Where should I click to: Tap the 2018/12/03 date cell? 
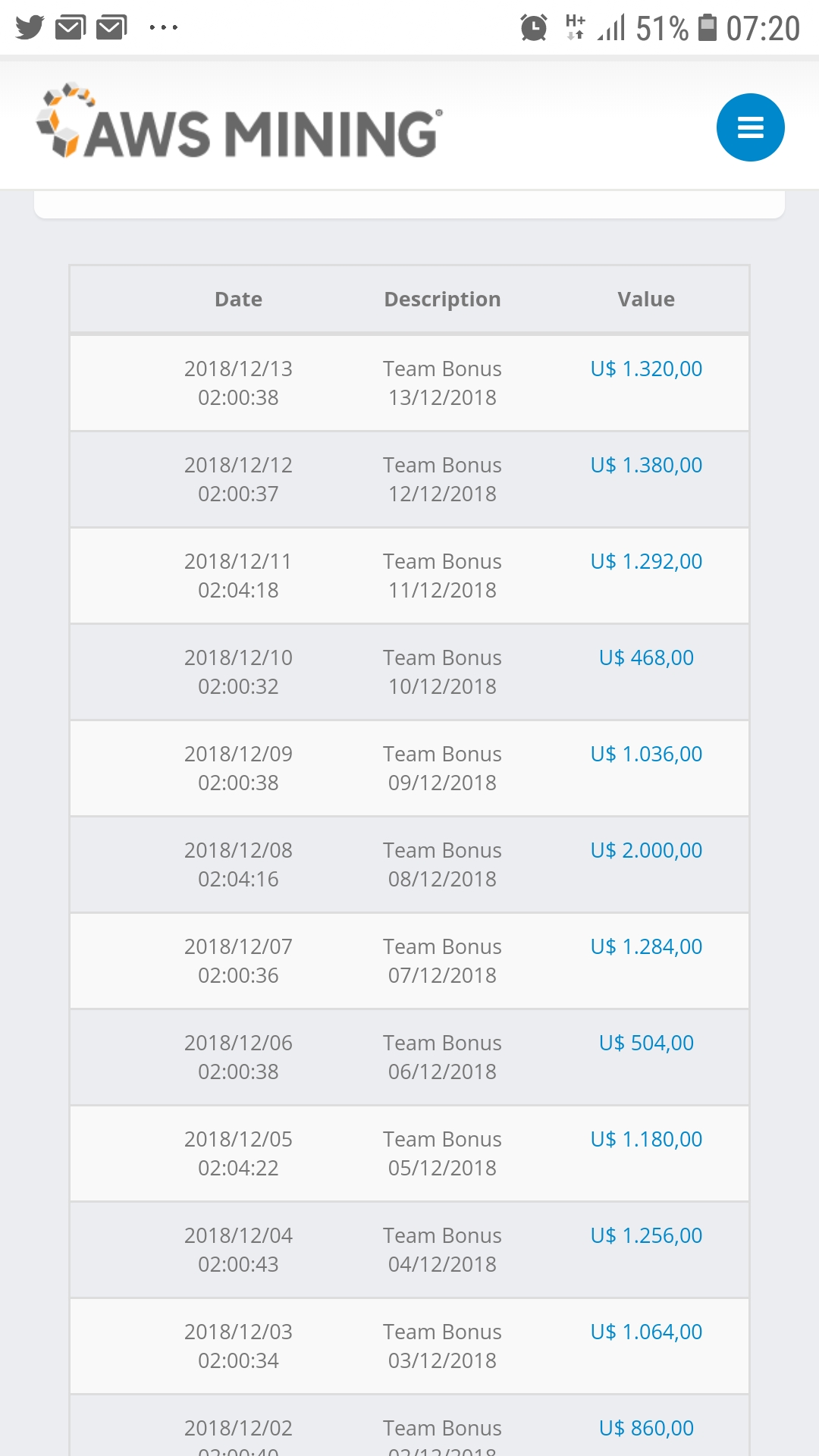pyautogui.click(x=238, y=1346)
